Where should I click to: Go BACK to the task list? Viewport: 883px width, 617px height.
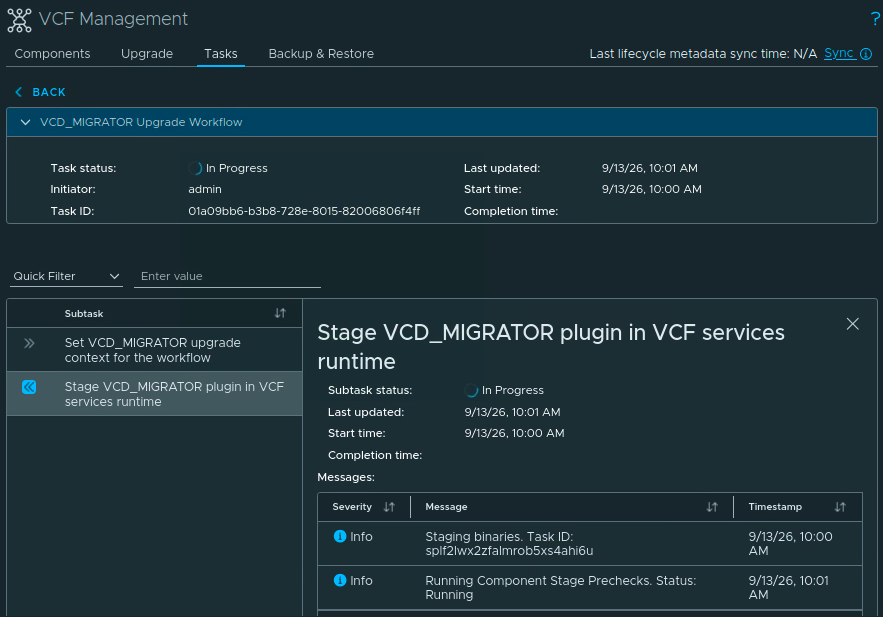[49, 92]
